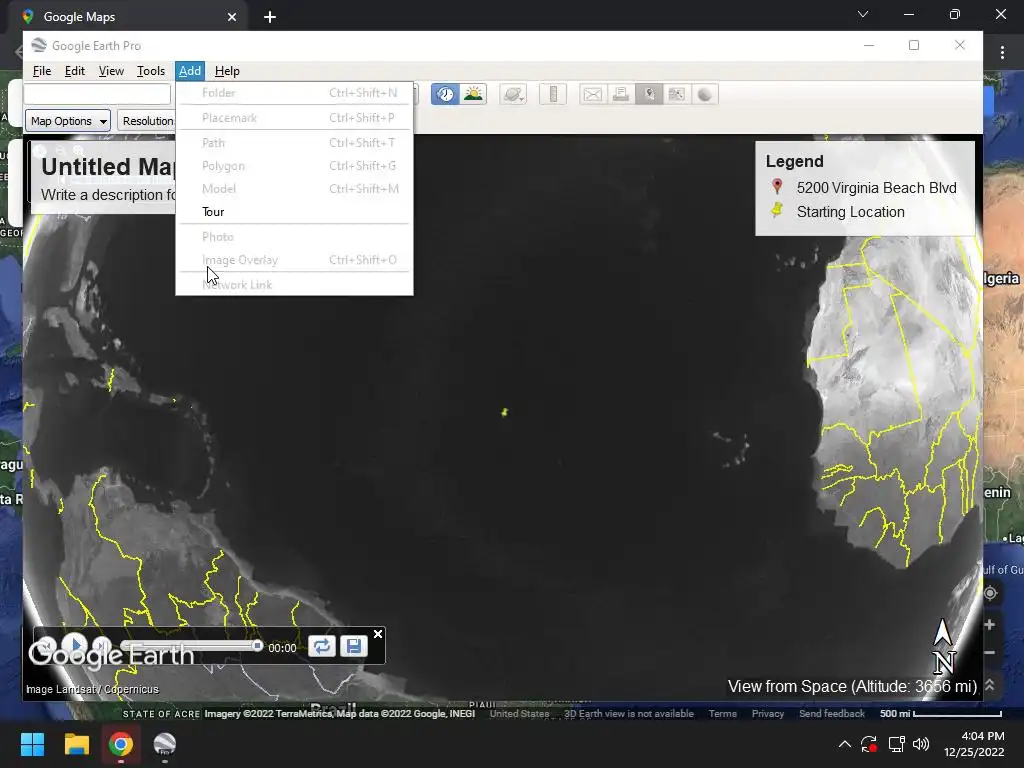Click the map description placeholder text

click(108, 195)
